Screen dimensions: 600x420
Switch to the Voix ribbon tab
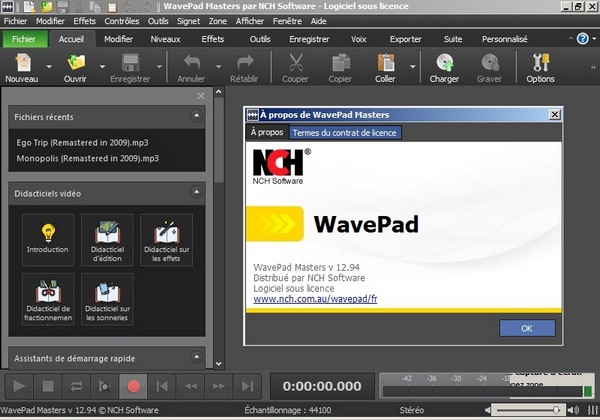pos(359,39)
